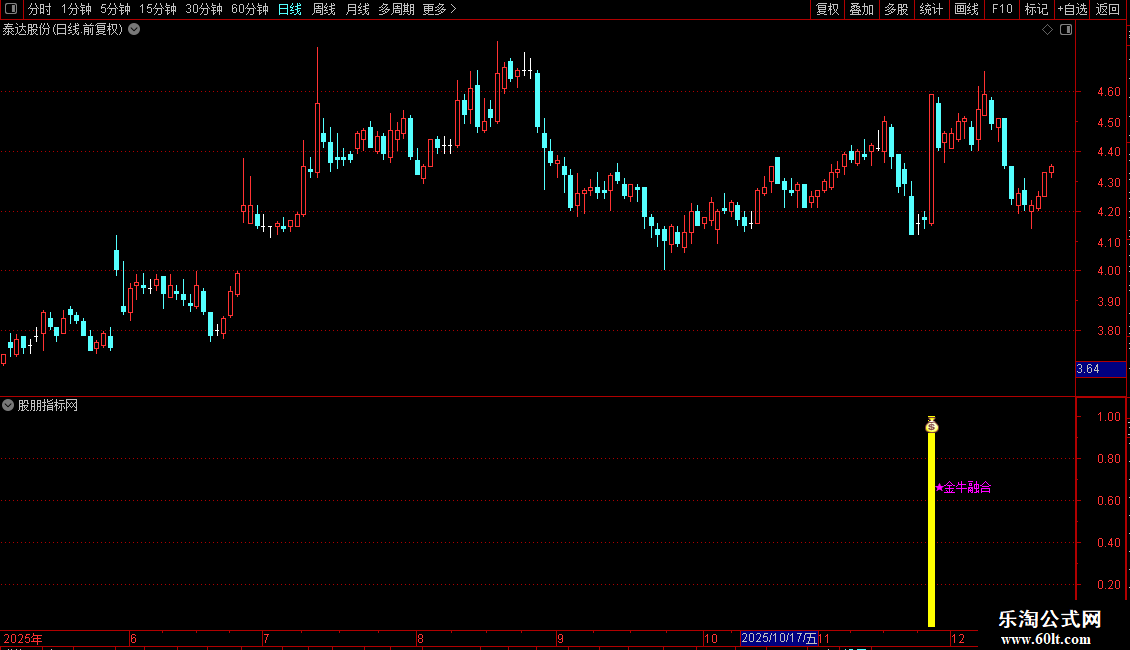Toggle the right side panel icon
The image size is (1130, 650).
(x=1066, y=30)
